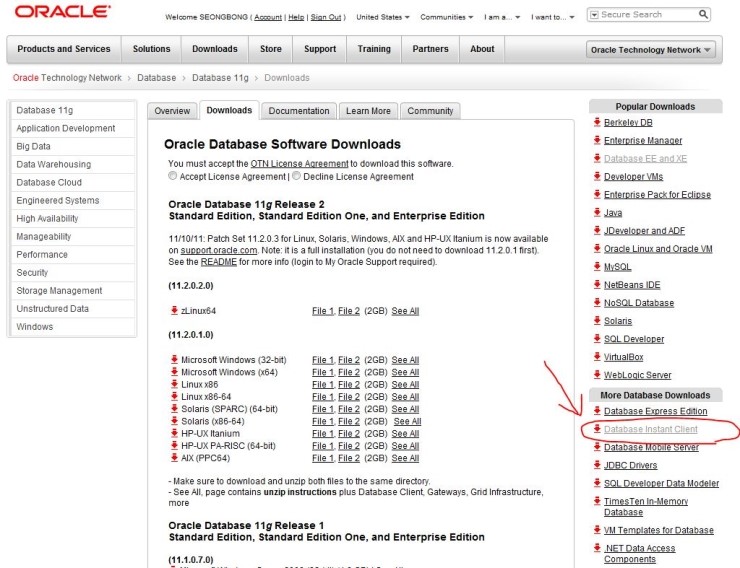740x568 pixels.
Task: Click download icon beside VirtualBox
Action: [x=597, y=357]
